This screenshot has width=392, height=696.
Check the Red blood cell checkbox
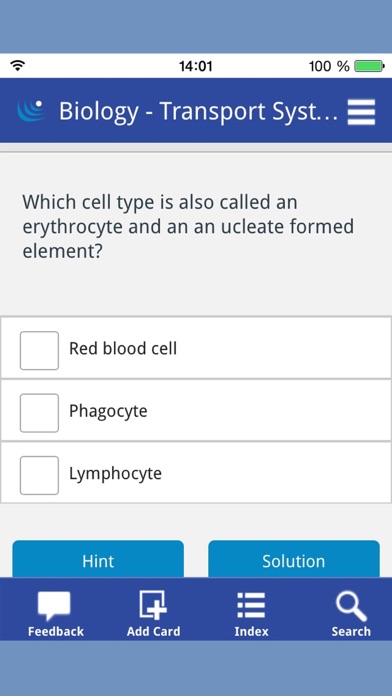coord(39,350)
